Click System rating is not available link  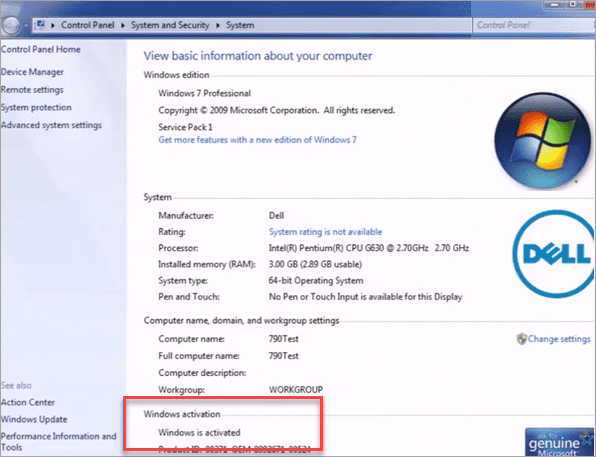[325, 232]
